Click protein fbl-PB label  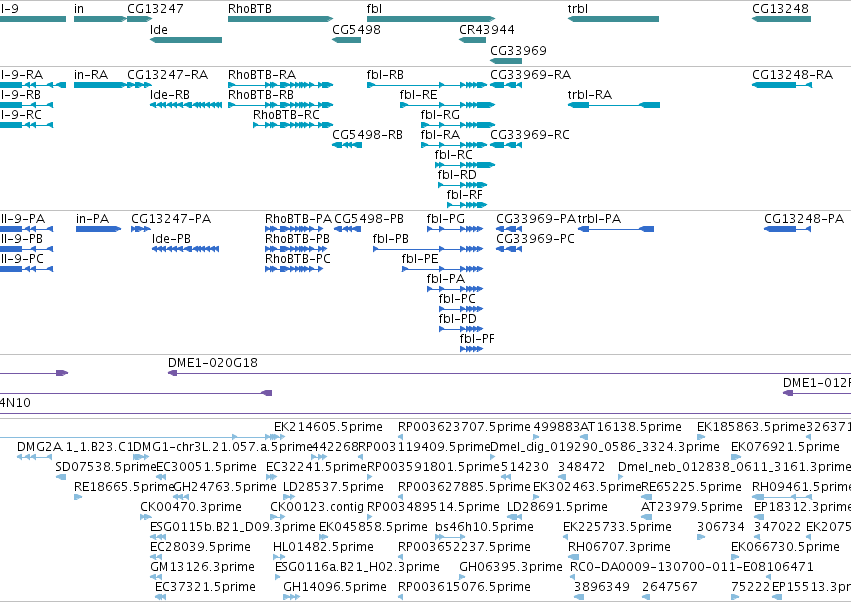[x=391, y=239]
